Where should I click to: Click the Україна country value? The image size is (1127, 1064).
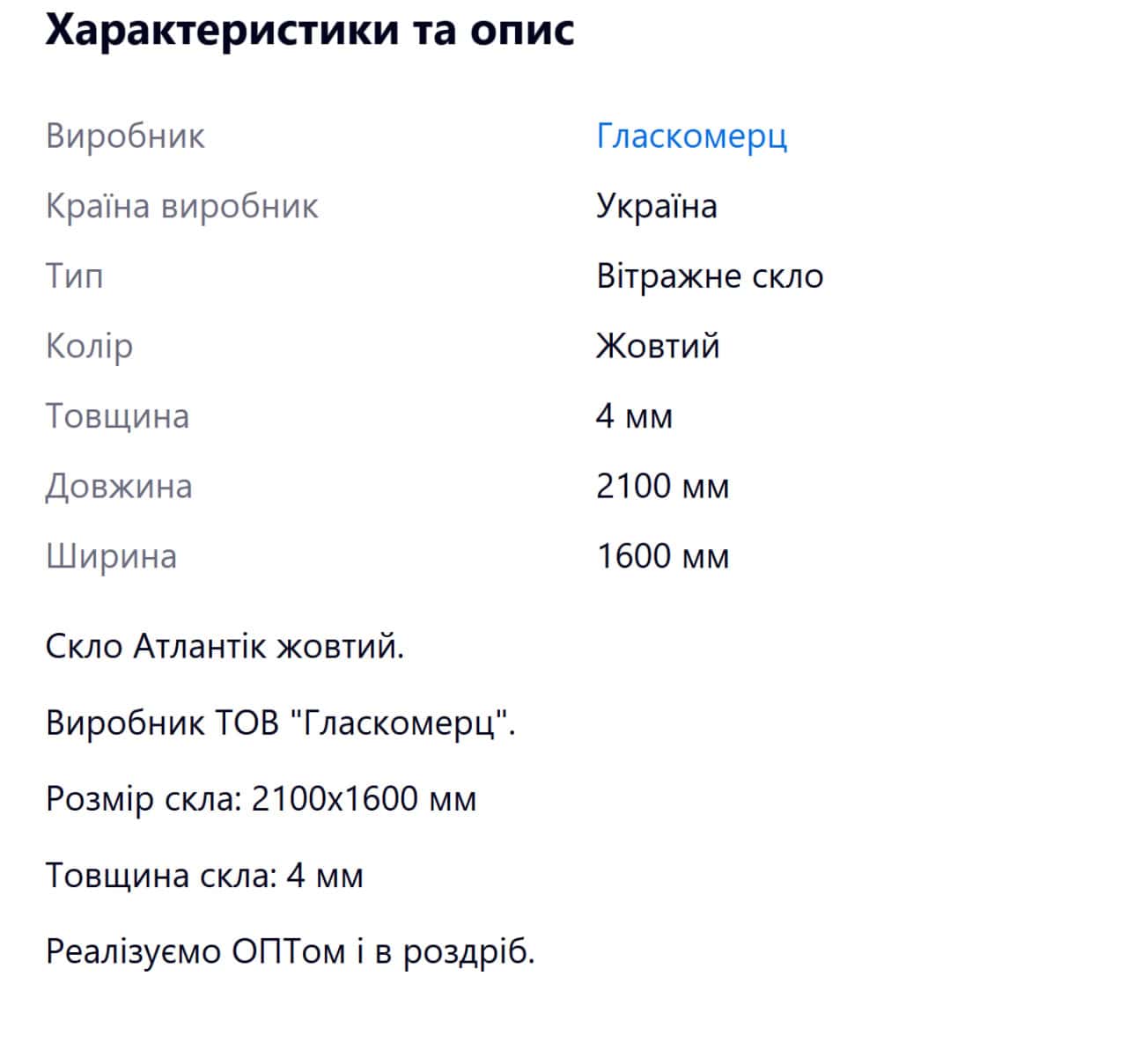click(656, 206)
